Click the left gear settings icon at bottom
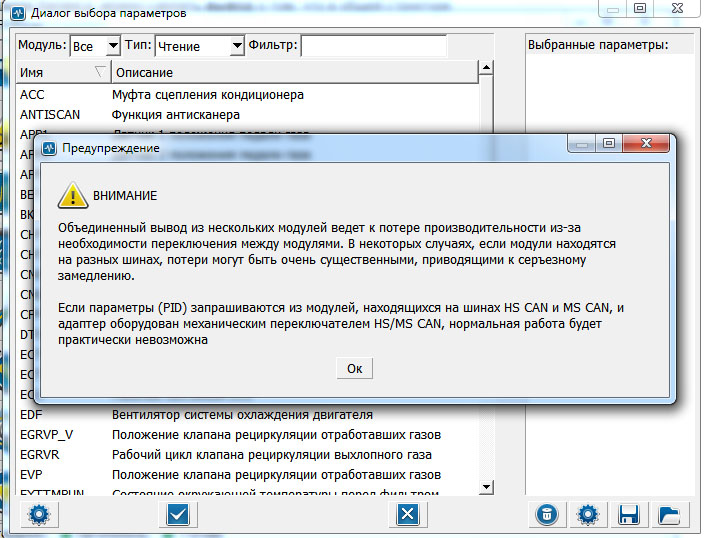The width and height of the screenshot is (704, 538). (x=39, y=514)
